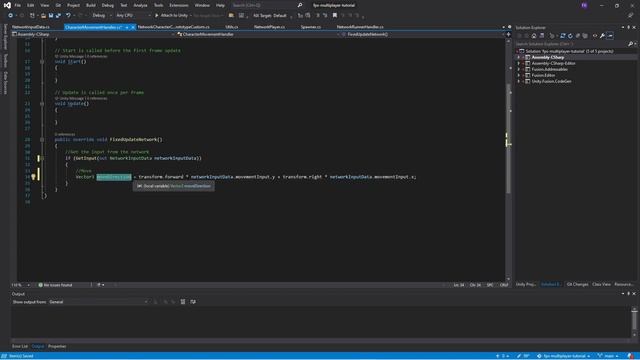Image resolution: width=640 pixels, height=360 pixels.
Task: Click No issues found indicator
Action: click(x=56, y=285)
